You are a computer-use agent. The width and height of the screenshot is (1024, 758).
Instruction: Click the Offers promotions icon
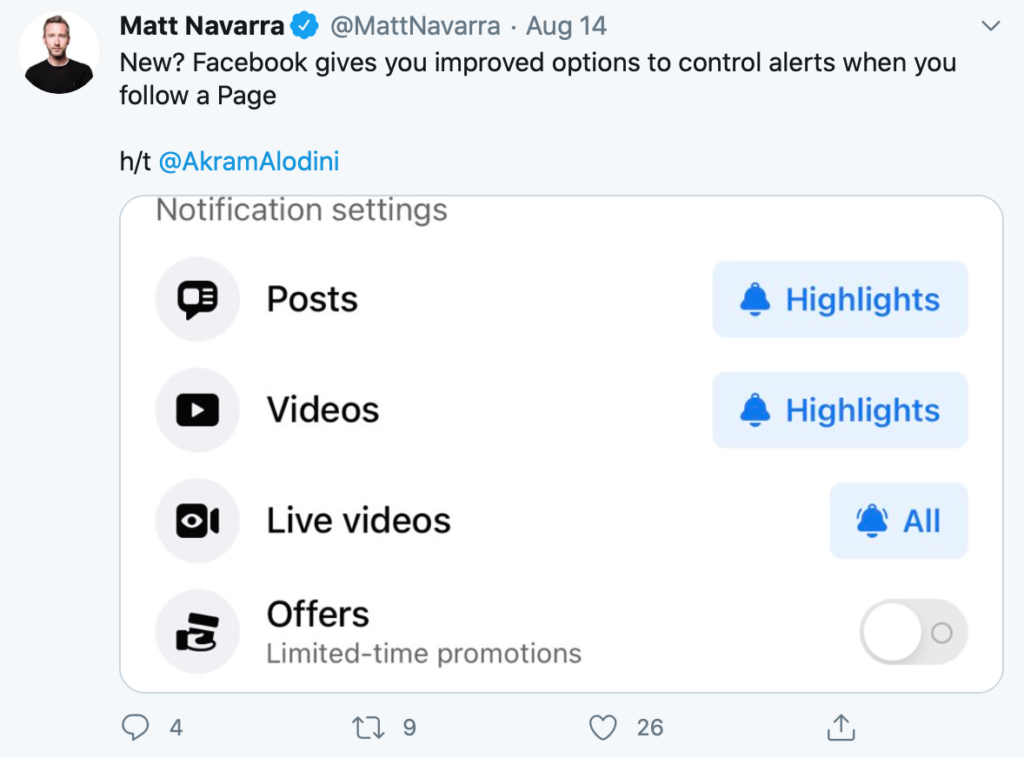click(197, 632)
